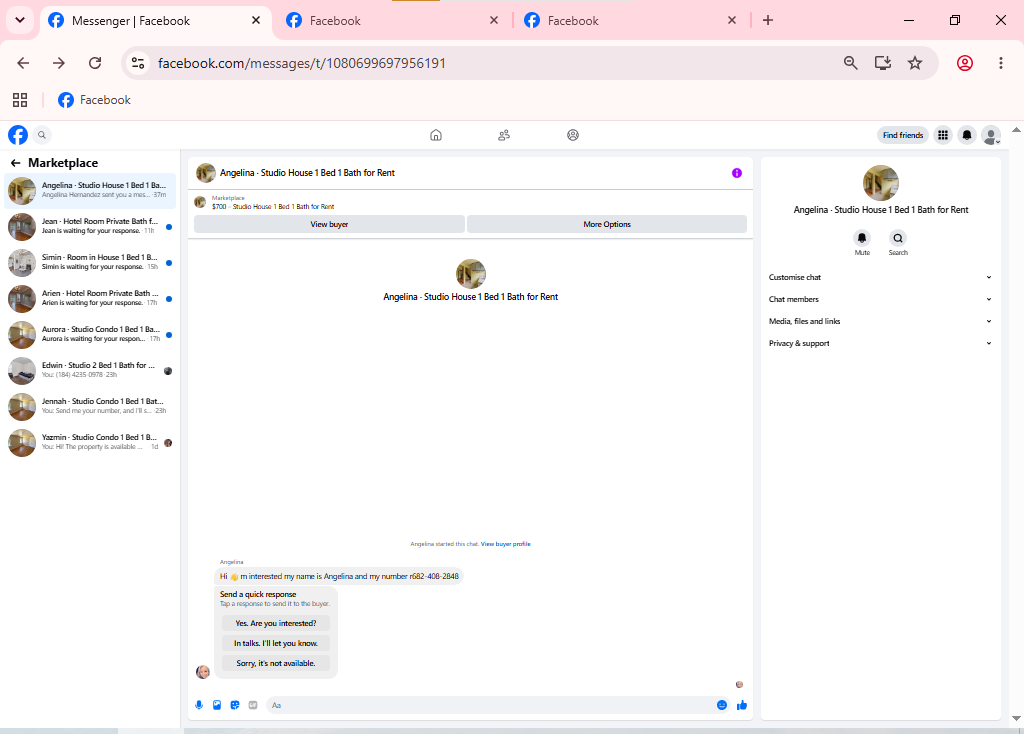Send a voice clip with microphone icon
Image resolution: width=1024 pixels, height=734 pixels.
coord(199,705)
